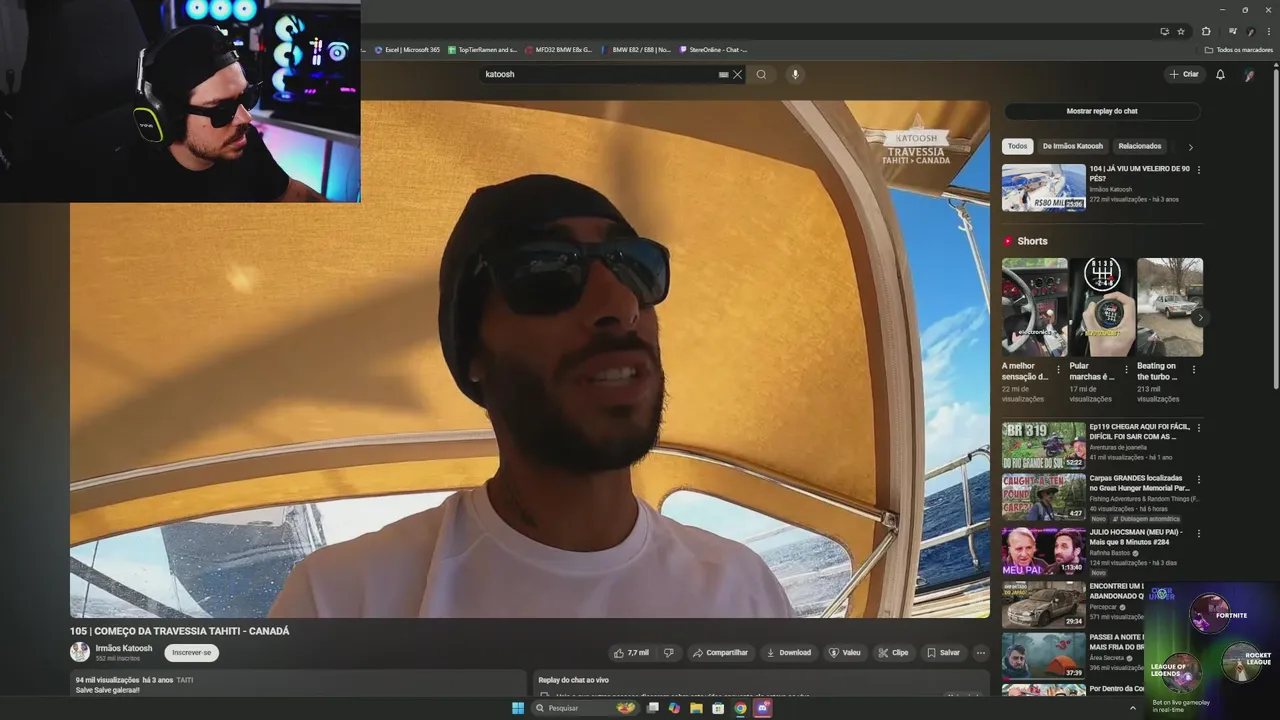Viewport: 1280px width, 720px height.
Task: Open more actions menu beside Salvar
Action: (981, 652)
